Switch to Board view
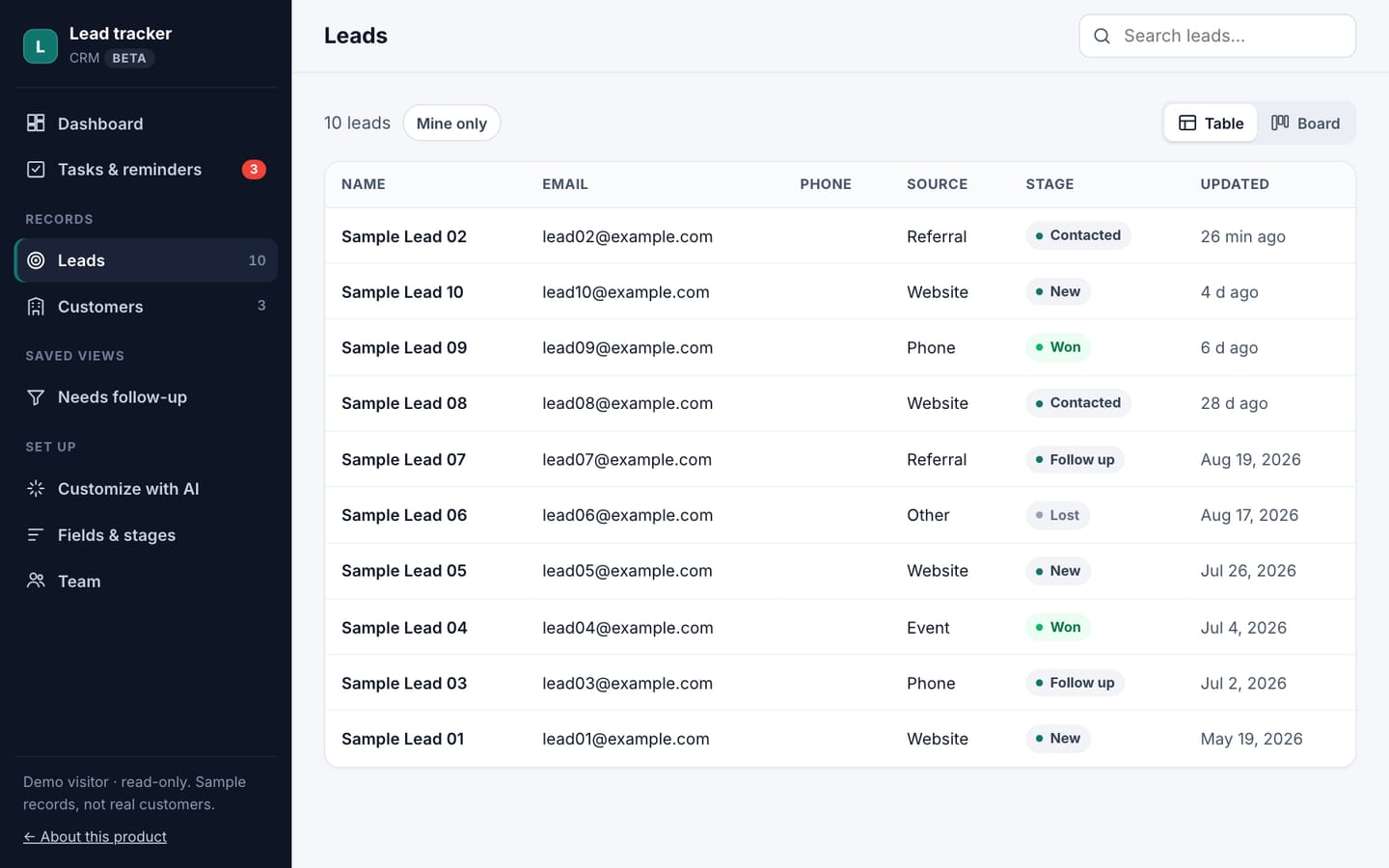Viewport: 1389px width, 868px height. pos(1305,122)
